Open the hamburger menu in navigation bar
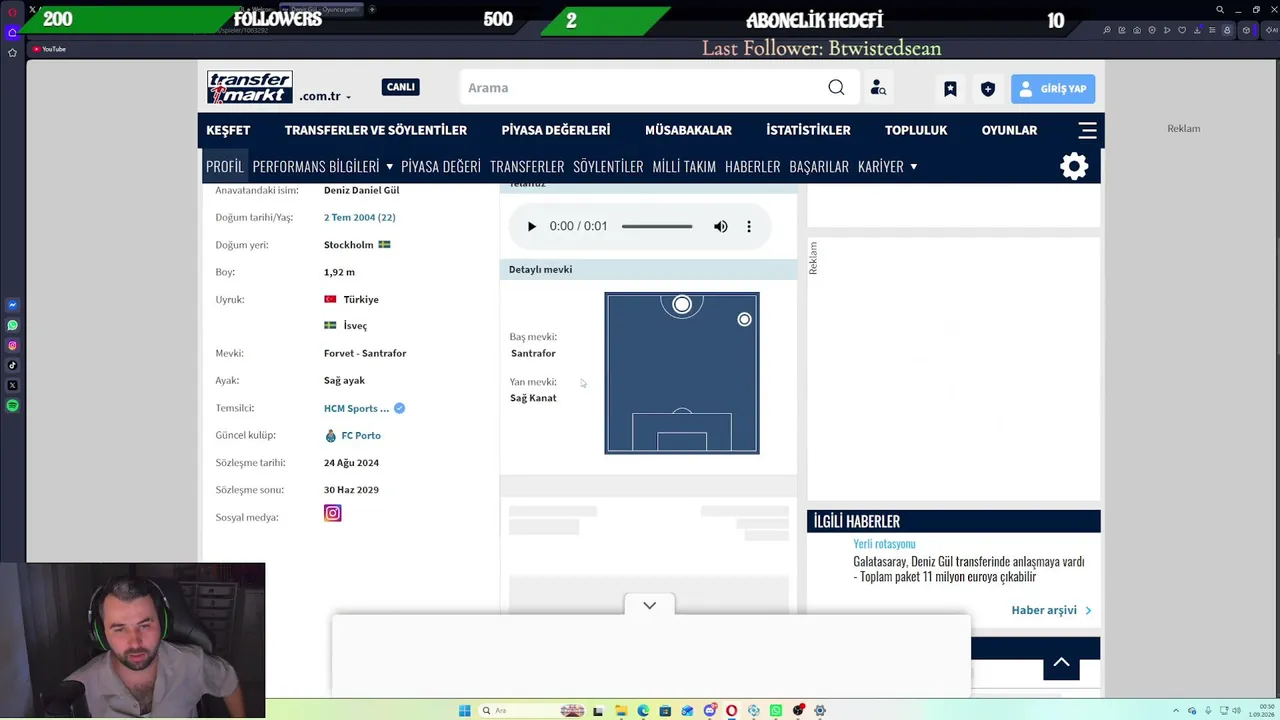1280x720 pixels. click(x=1087, y=130)
